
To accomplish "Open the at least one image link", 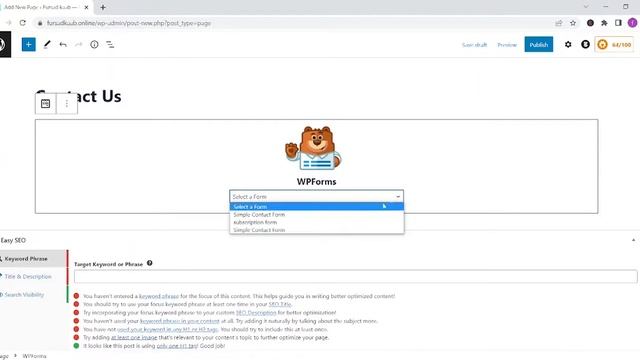I will [134, 338].
